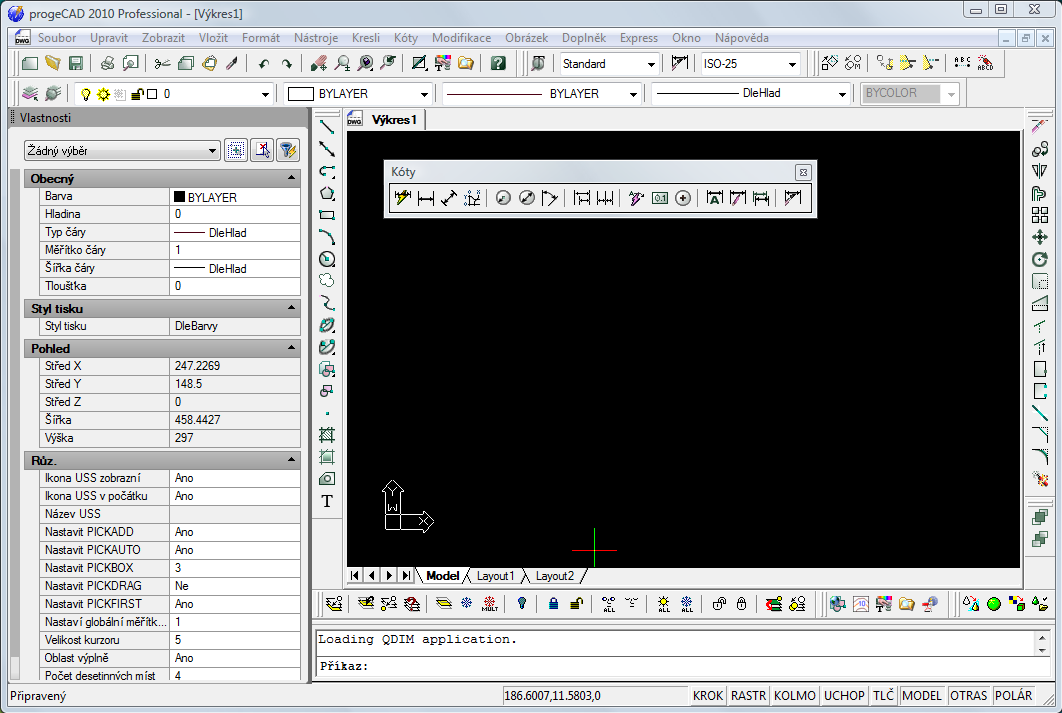Click the Match Properties brush icon
The image size is (1062, 713).
click(232, 64)
